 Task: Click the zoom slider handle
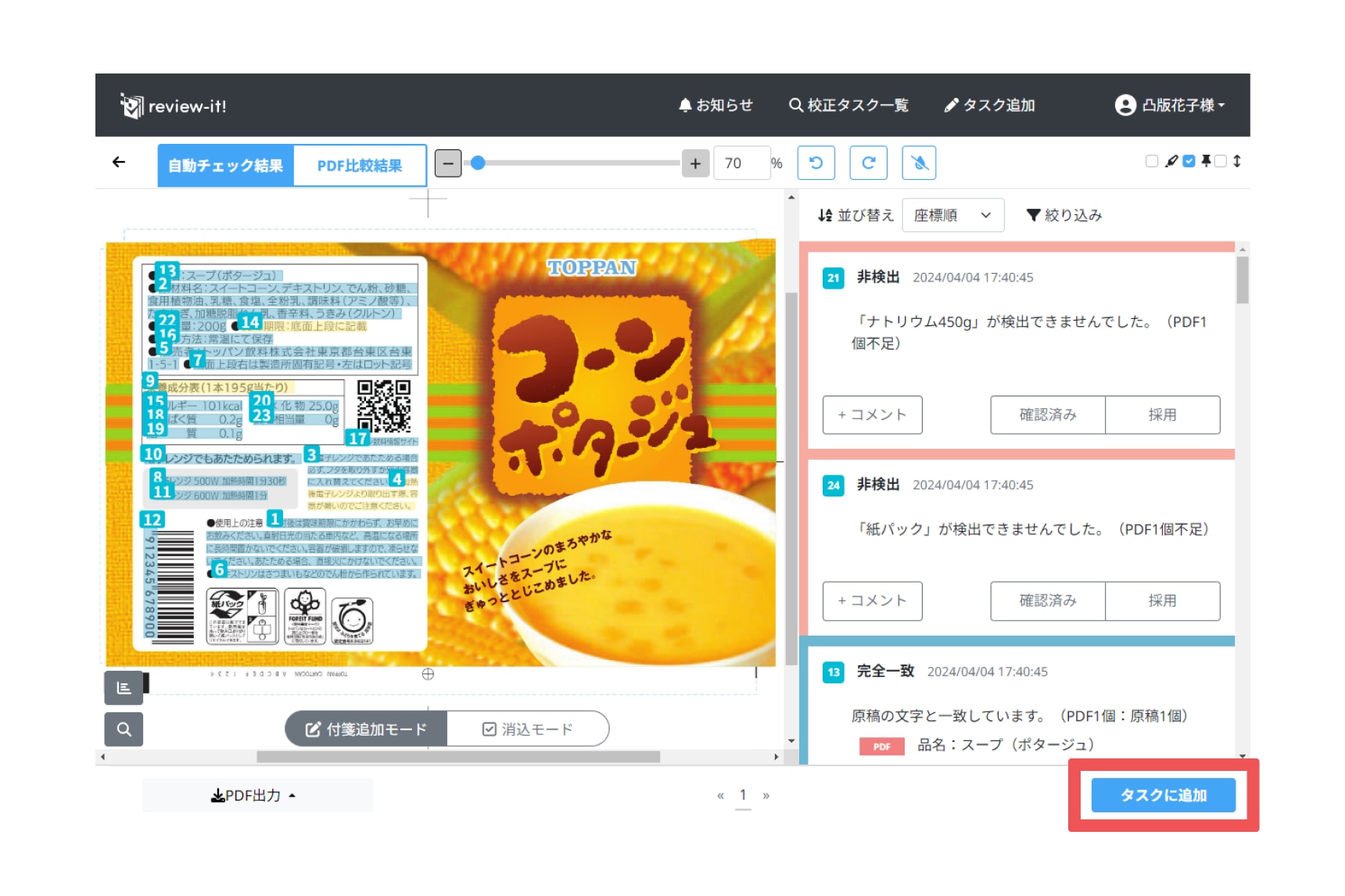478,163
